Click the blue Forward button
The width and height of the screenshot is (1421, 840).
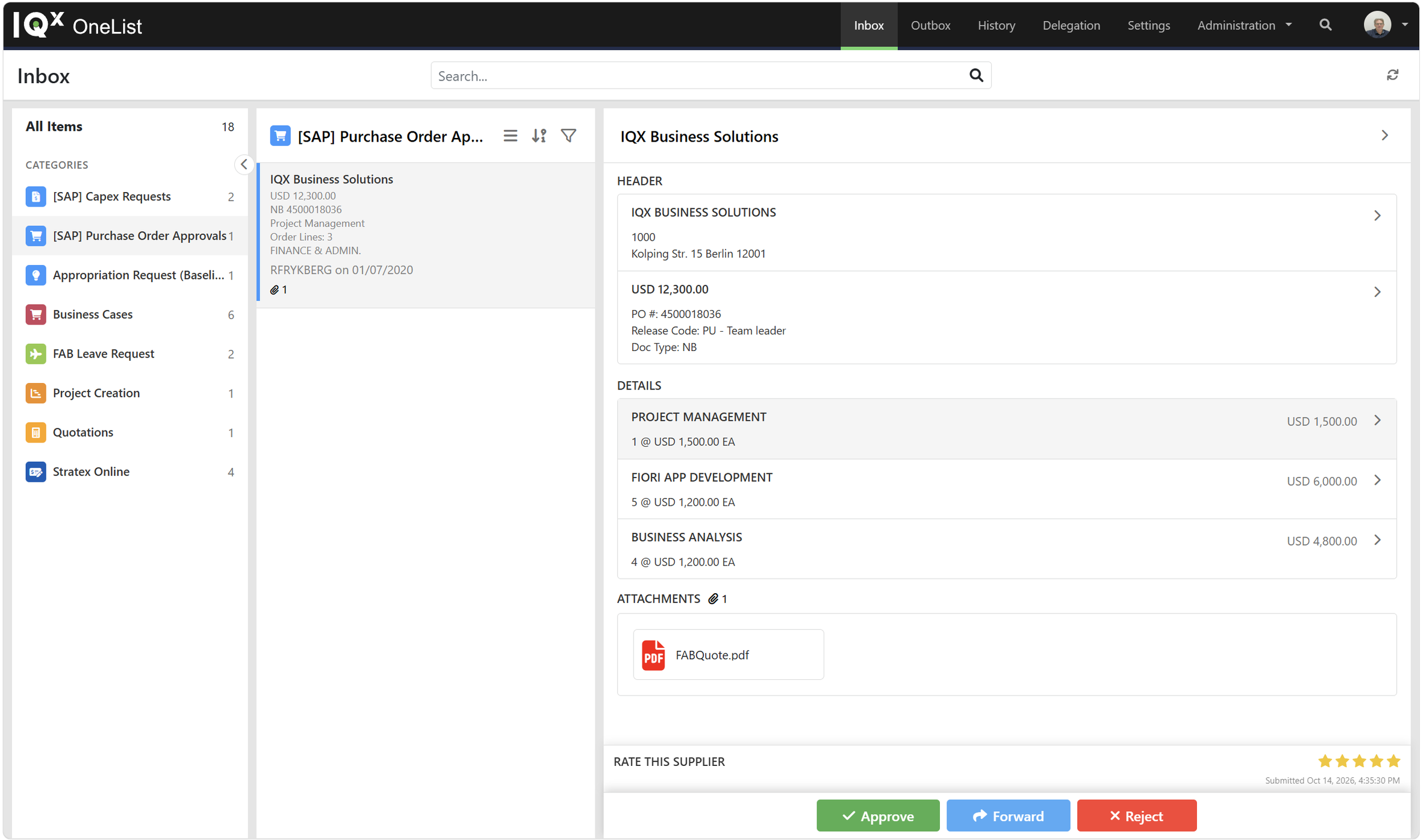click(1007, 815)
